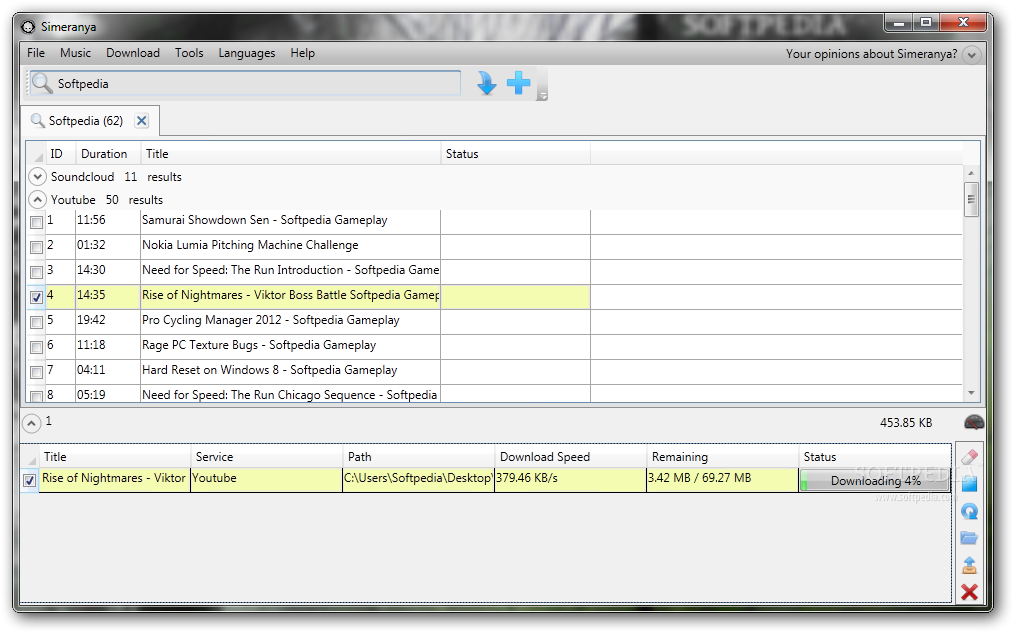
Task: Click the red X remove download icon
Action: pos(969,592)
